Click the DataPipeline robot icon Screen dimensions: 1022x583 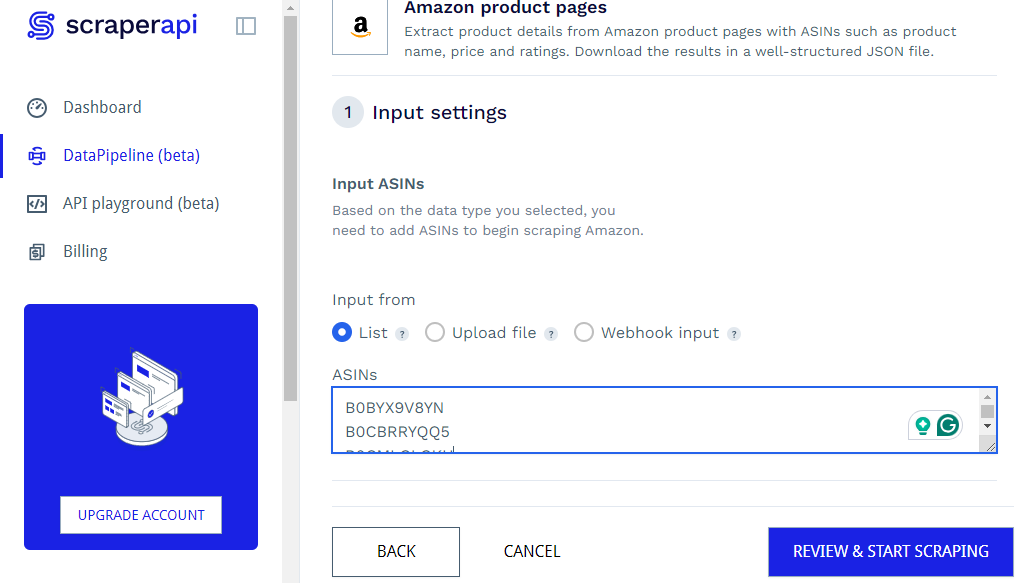[37, 156]
